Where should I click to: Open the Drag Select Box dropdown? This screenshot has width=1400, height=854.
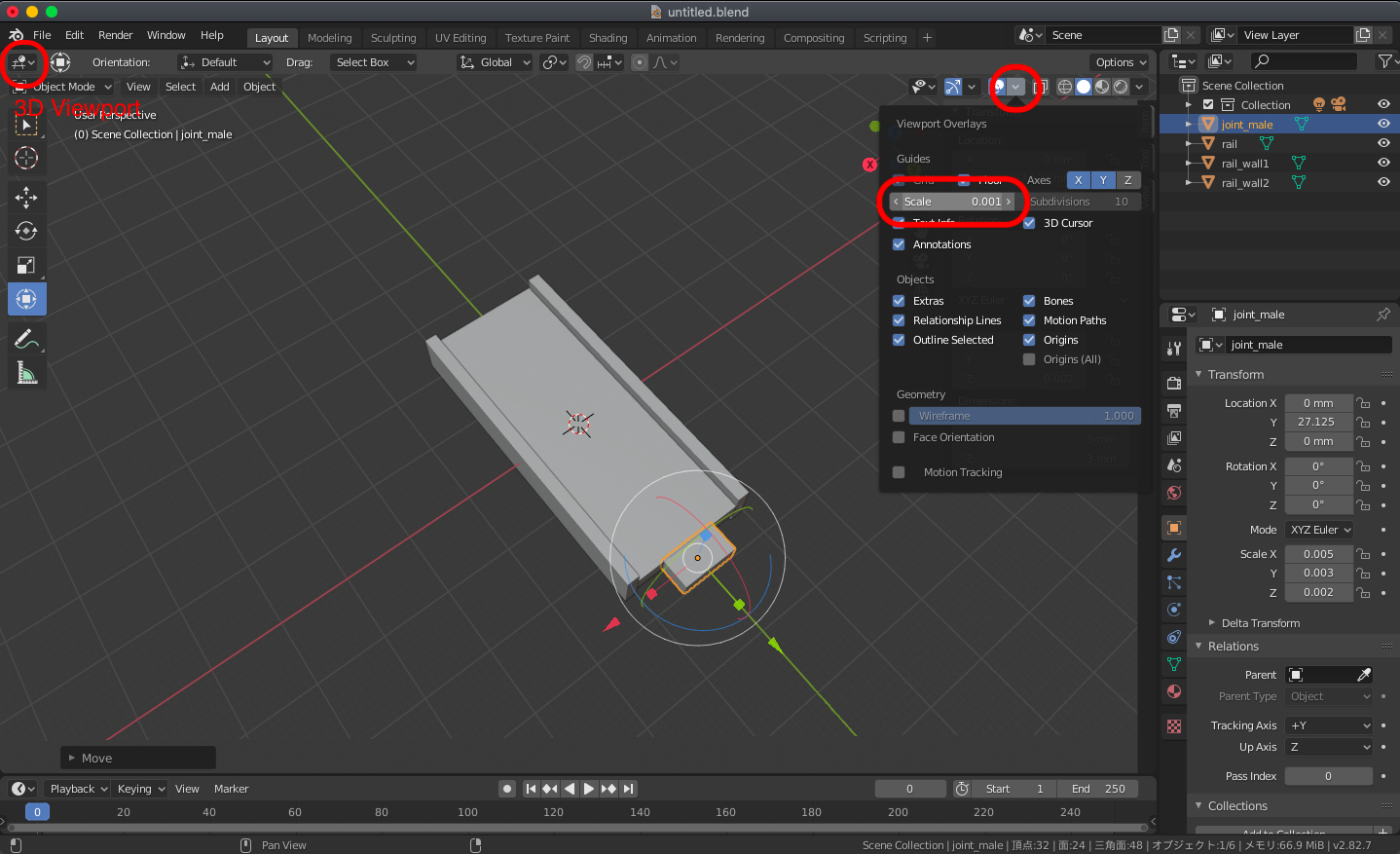coord(374,62)
